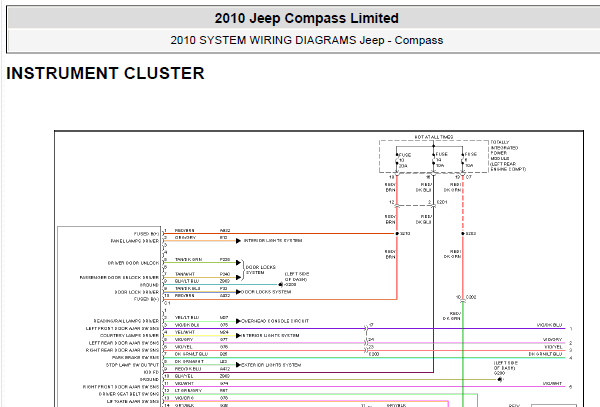
Task: Click "RIGHT FRONT DOOR AJAR SW SNS" label
Action: click(121, 387)
